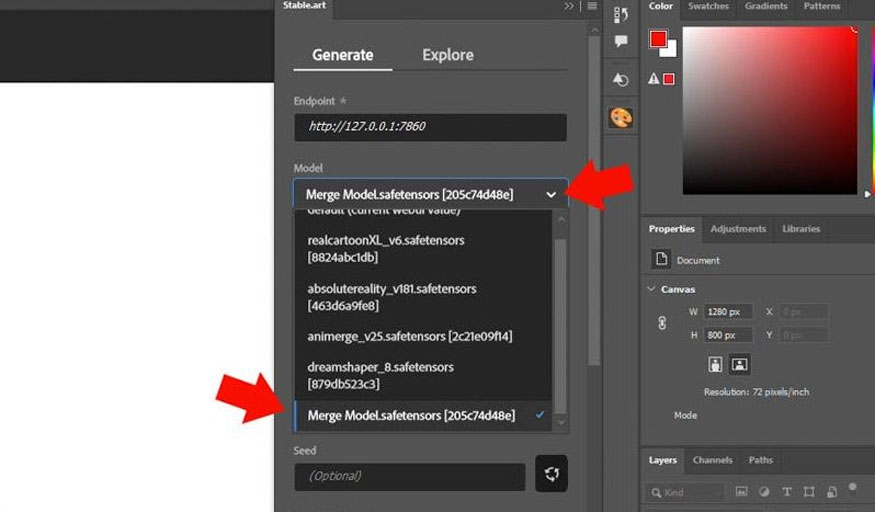Select absolutereality_v181.safetensors model option

[x=423, y=297]
